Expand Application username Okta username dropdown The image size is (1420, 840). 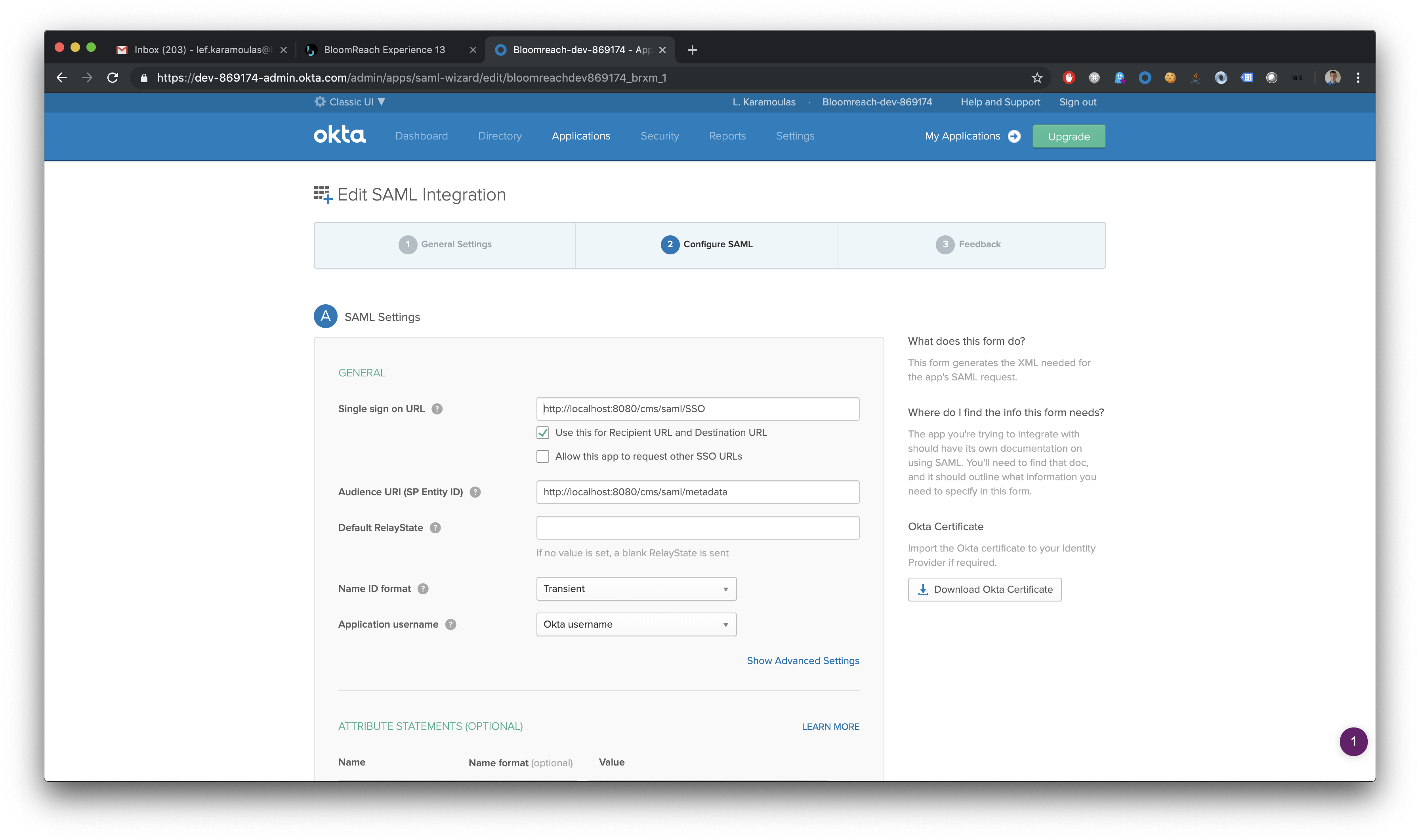636,624
